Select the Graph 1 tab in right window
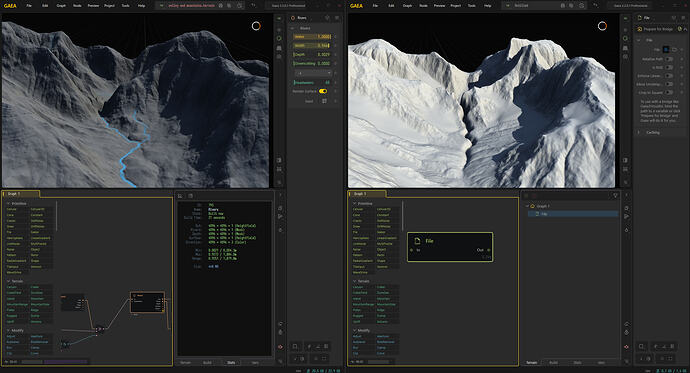Image resolution: width=690 pixels, height=373 pixels. coord(360,194)
